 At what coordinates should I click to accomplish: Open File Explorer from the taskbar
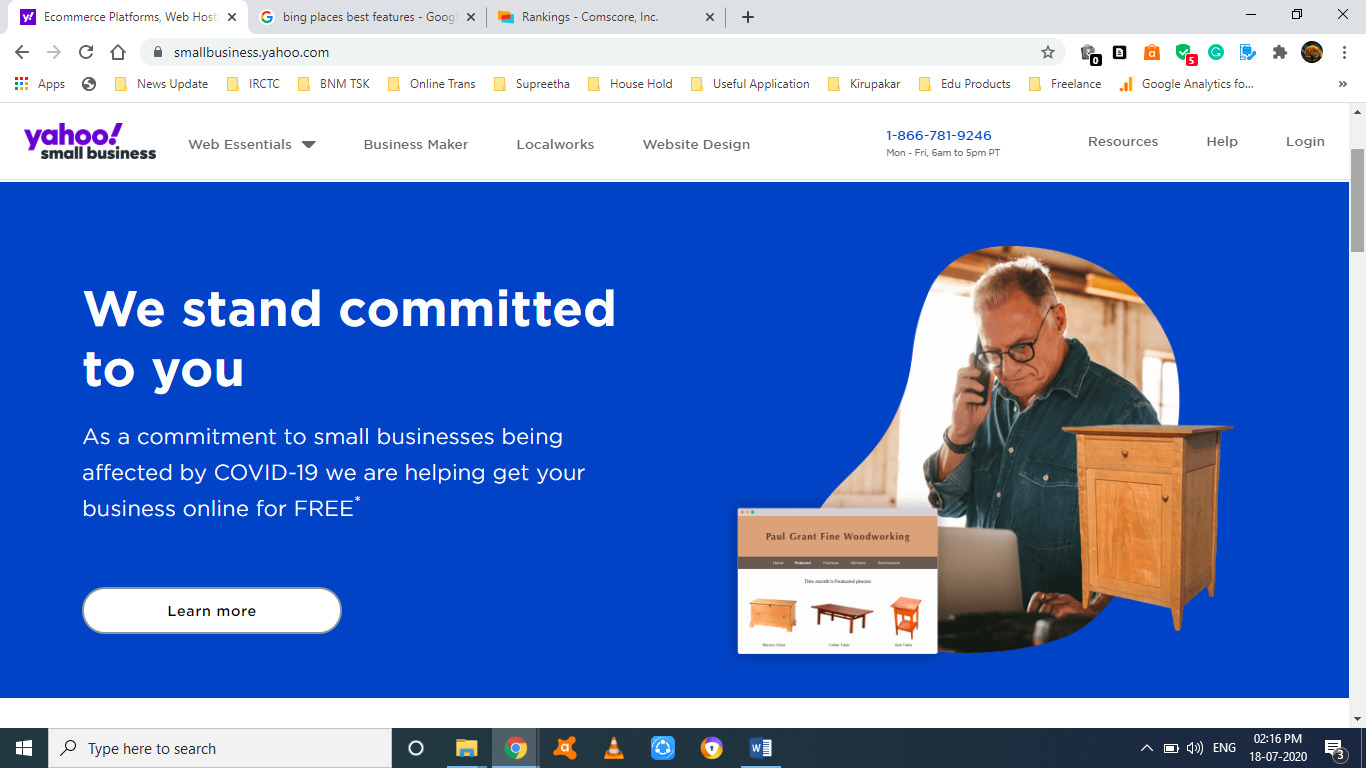click(x=467, y=748)
